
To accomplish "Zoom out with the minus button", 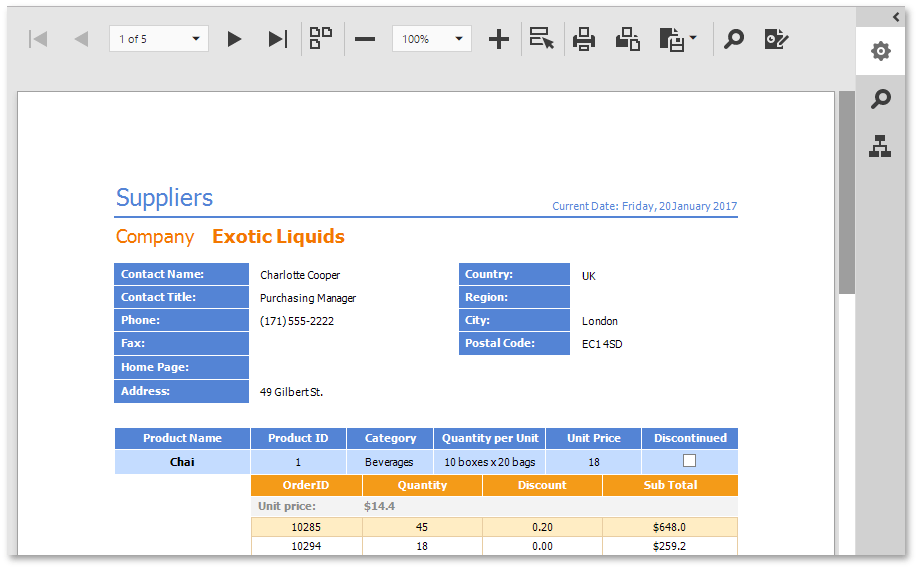I will [365, 39].
